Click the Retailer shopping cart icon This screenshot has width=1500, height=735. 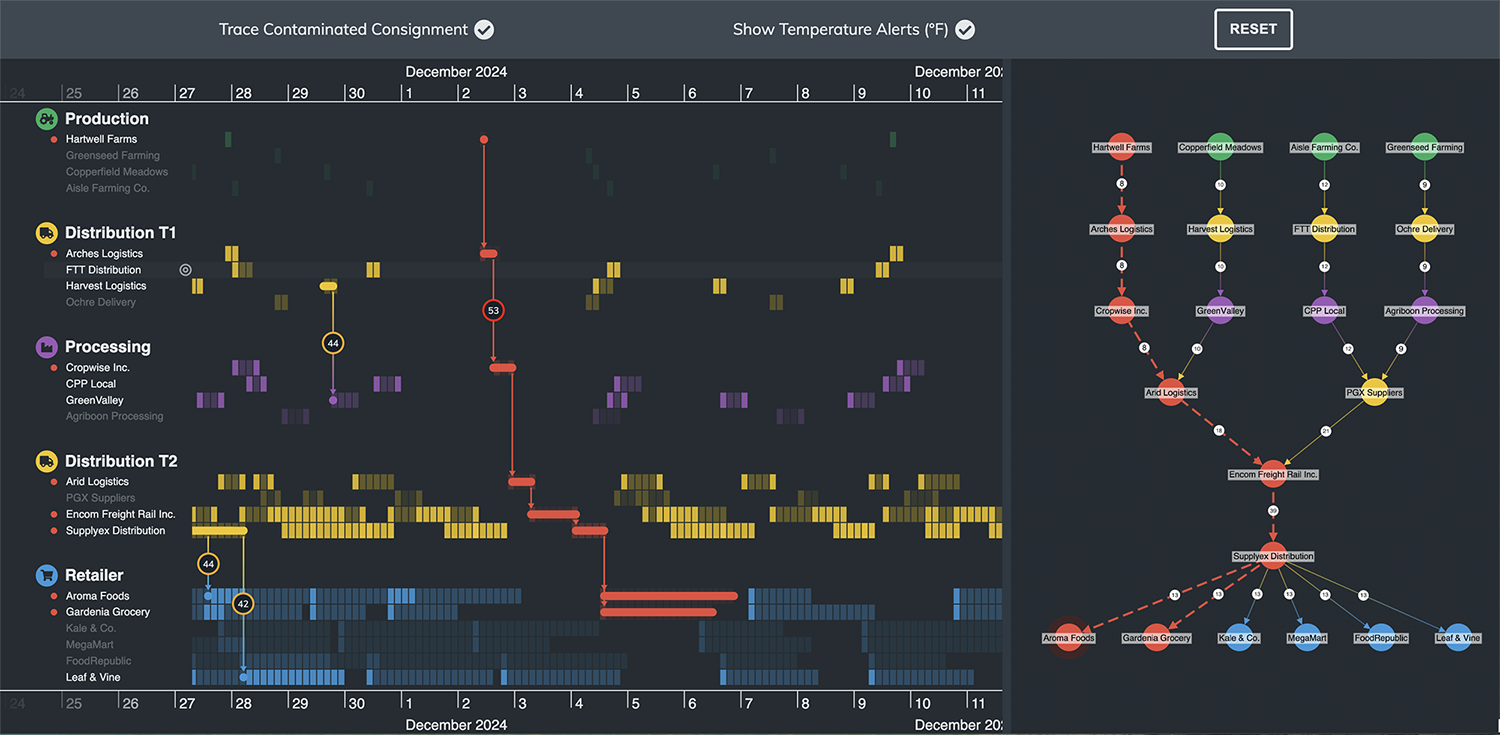pos(47,575)
